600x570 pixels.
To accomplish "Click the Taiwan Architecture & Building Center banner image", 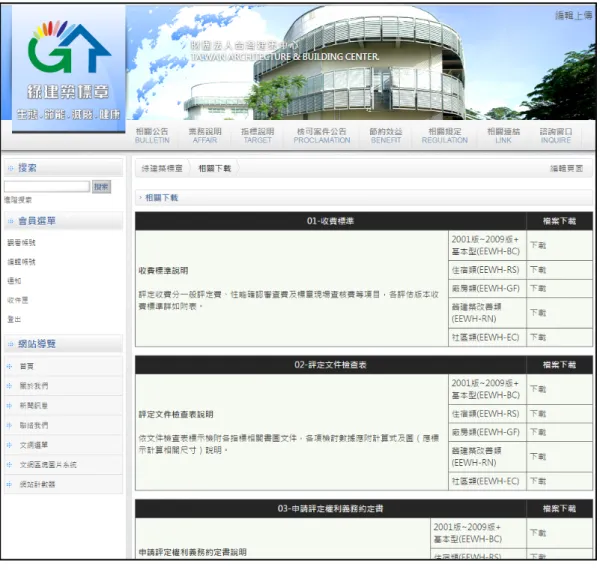I will [360, 63].
